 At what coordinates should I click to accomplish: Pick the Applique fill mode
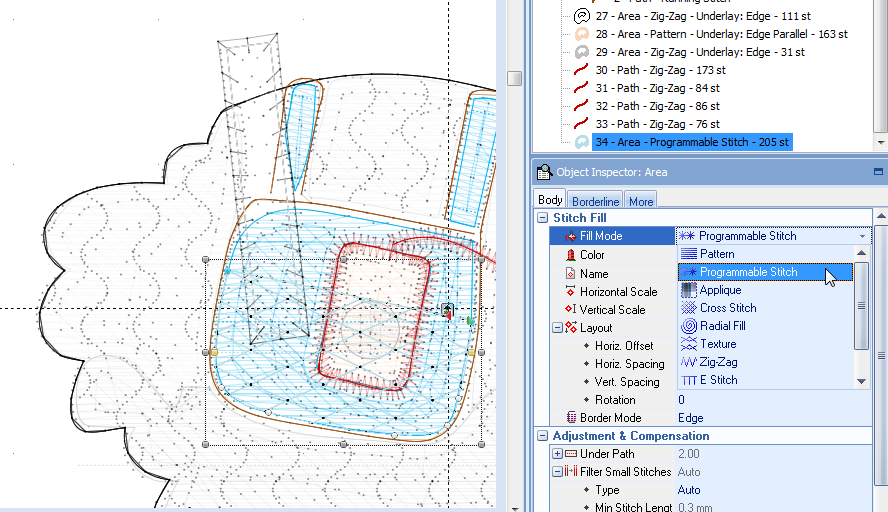click(720, 290)
